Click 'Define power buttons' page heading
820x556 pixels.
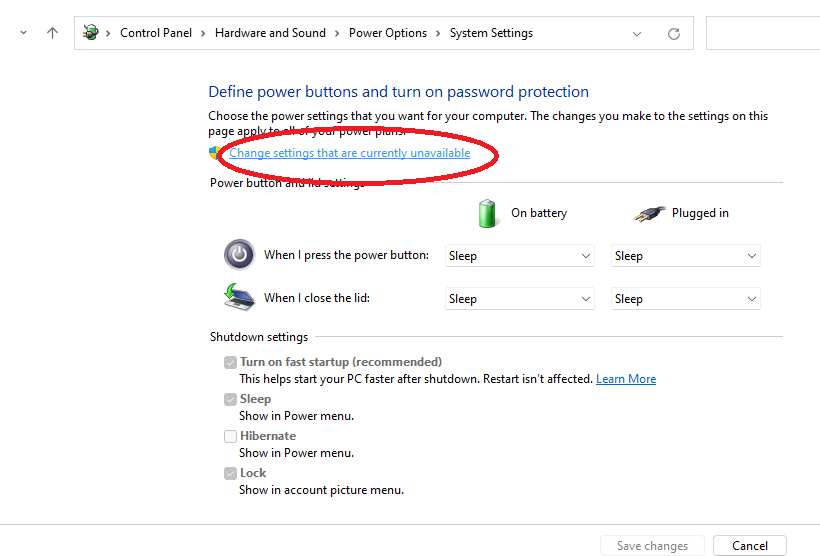pyautogui.click(x=398, y=92)
